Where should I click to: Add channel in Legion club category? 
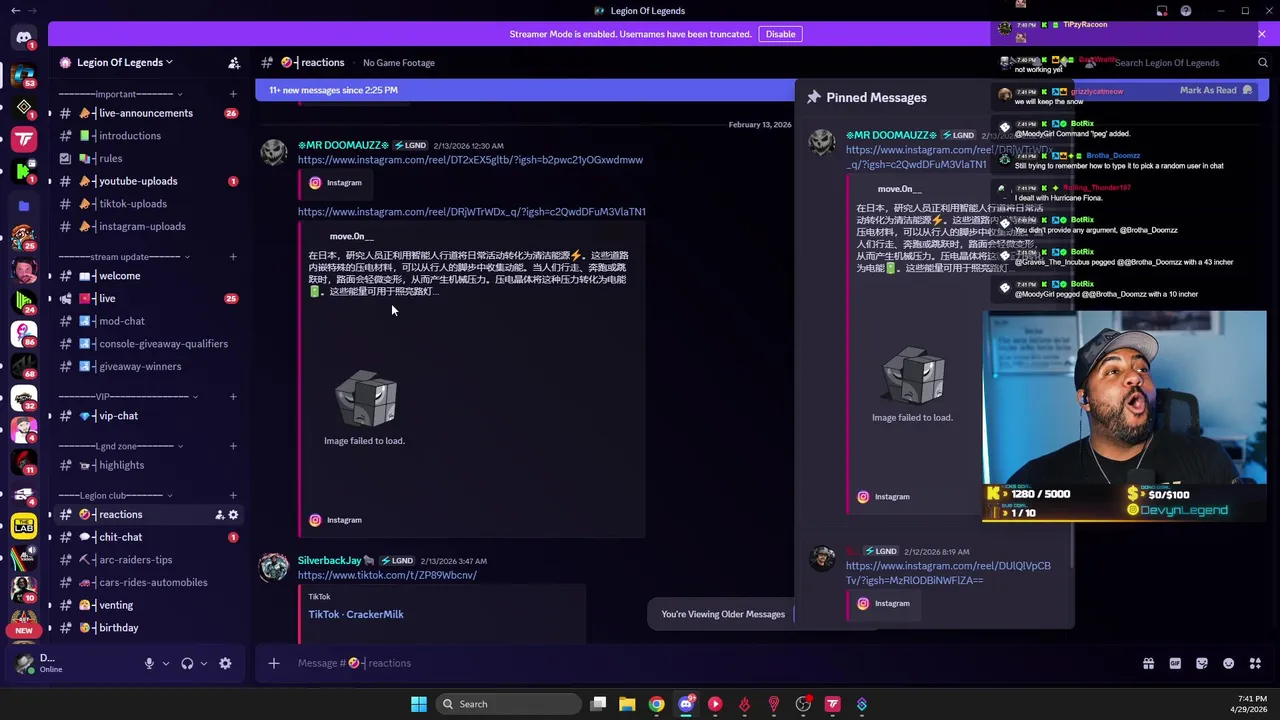pyautogui.click(x=233, y=495)
